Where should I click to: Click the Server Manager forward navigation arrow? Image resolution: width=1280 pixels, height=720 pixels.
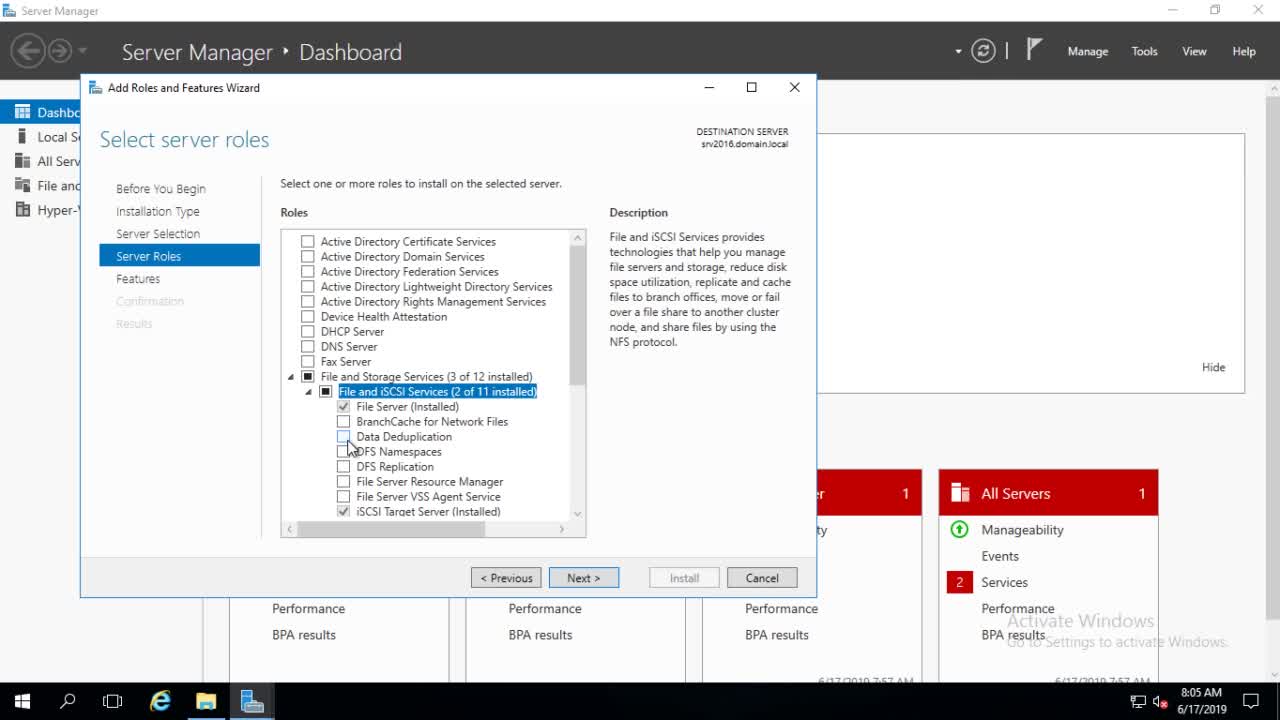point(59,50)
